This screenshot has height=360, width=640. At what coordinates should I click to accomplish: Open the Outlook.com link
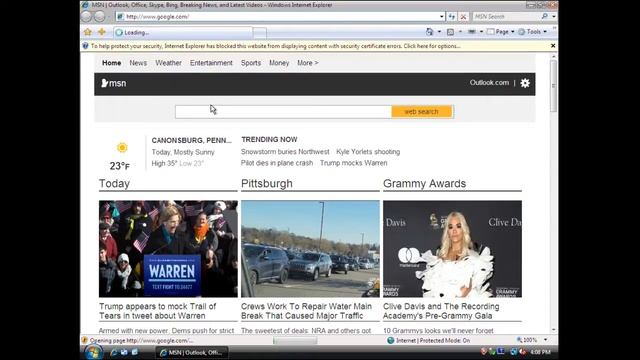pos(489,82)
